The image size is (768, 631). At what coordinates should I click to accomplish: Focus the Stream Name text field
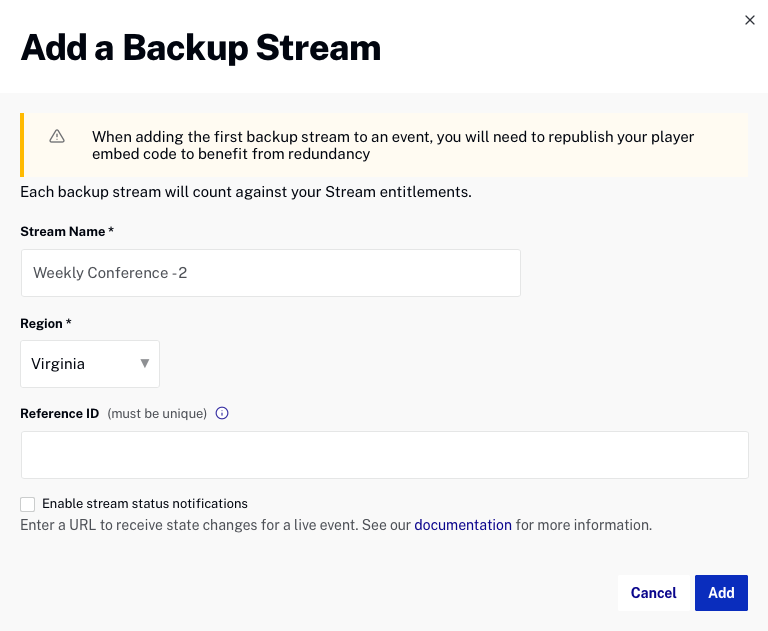[270, 273]
